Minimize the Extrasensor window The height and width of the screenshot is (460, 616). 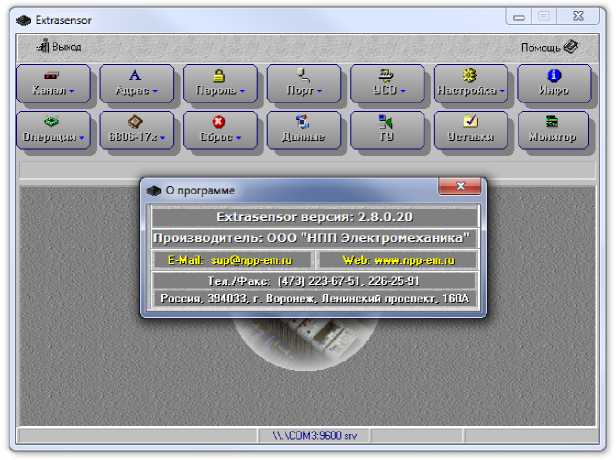[x=519, y=17]
